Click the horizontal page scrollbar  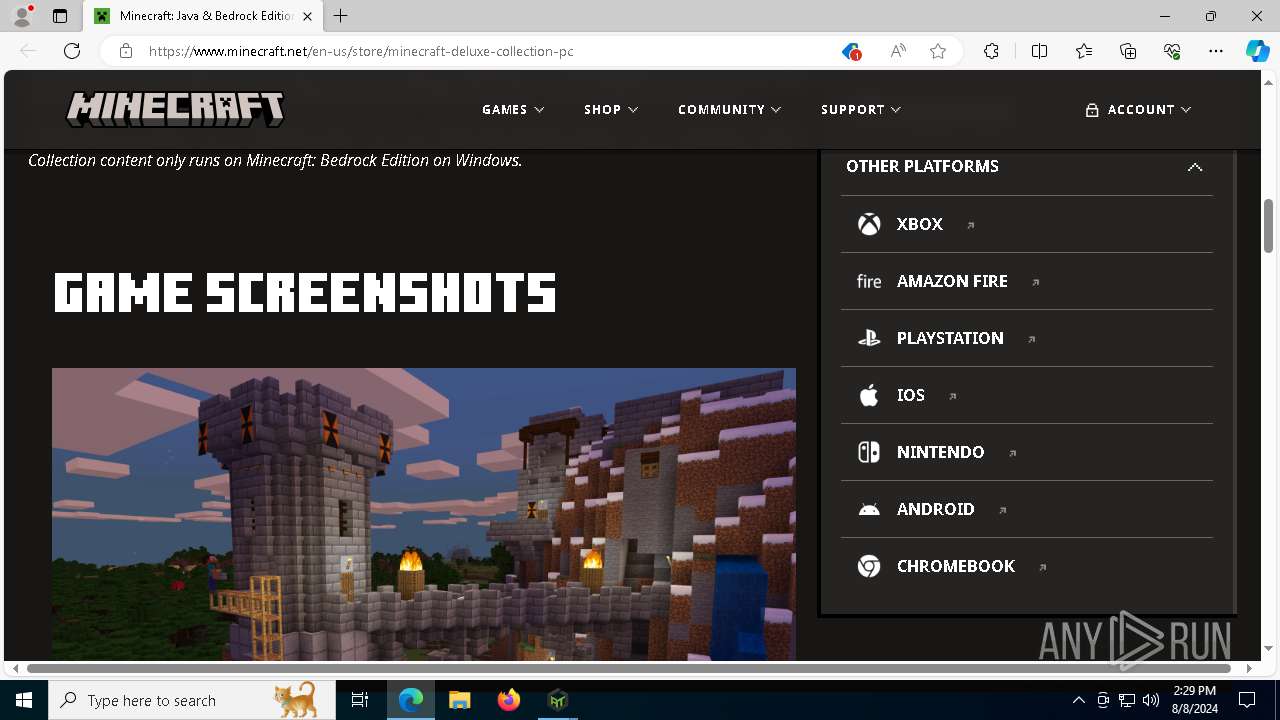628,668
